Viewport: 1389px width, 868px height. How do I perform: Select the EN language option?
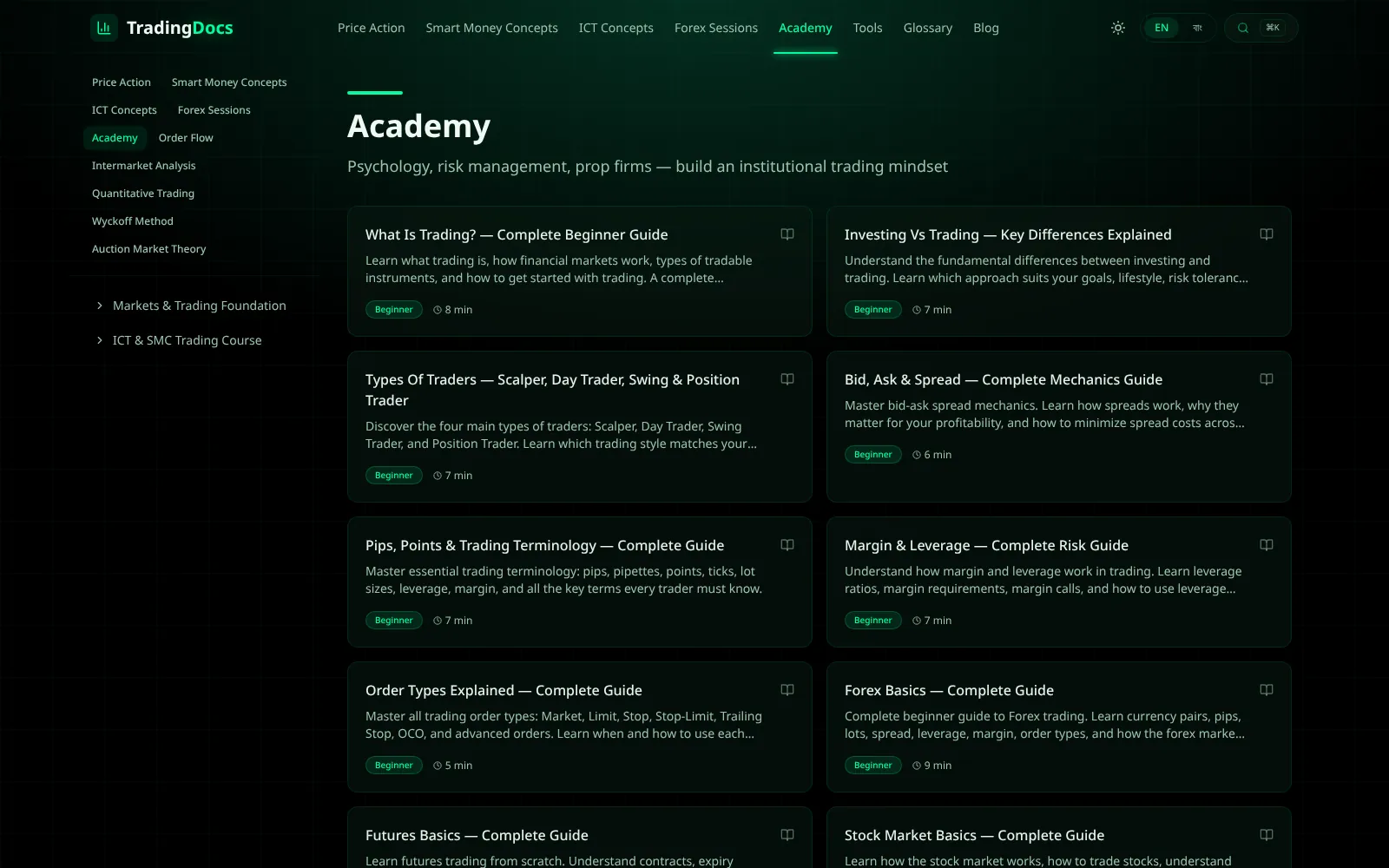point(1162,28)
